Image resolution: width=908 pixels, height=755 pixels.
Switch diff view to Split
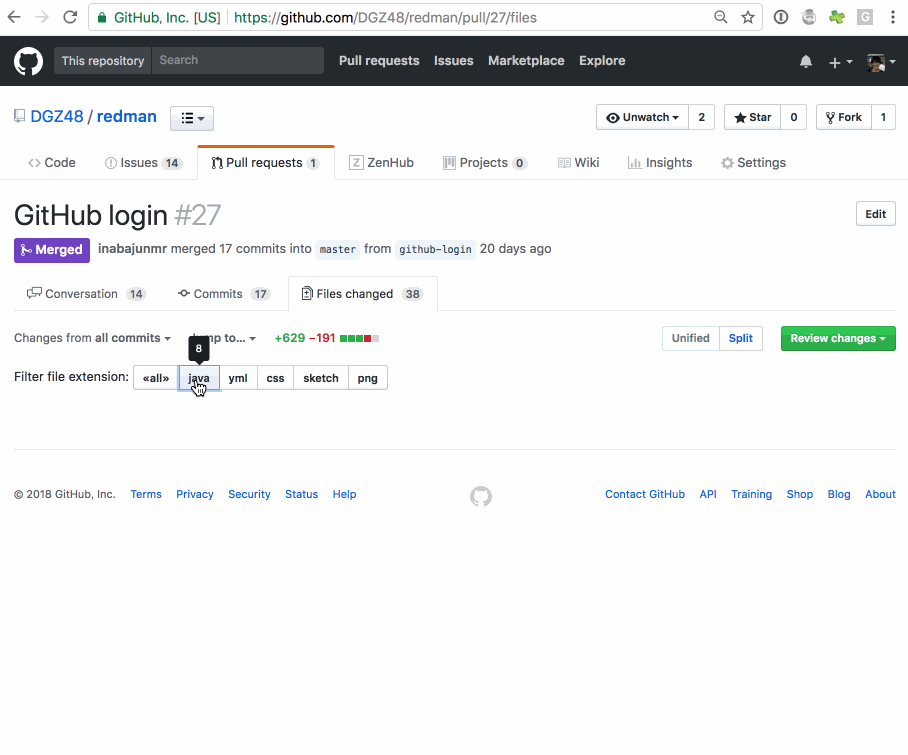tap(741, 338)
